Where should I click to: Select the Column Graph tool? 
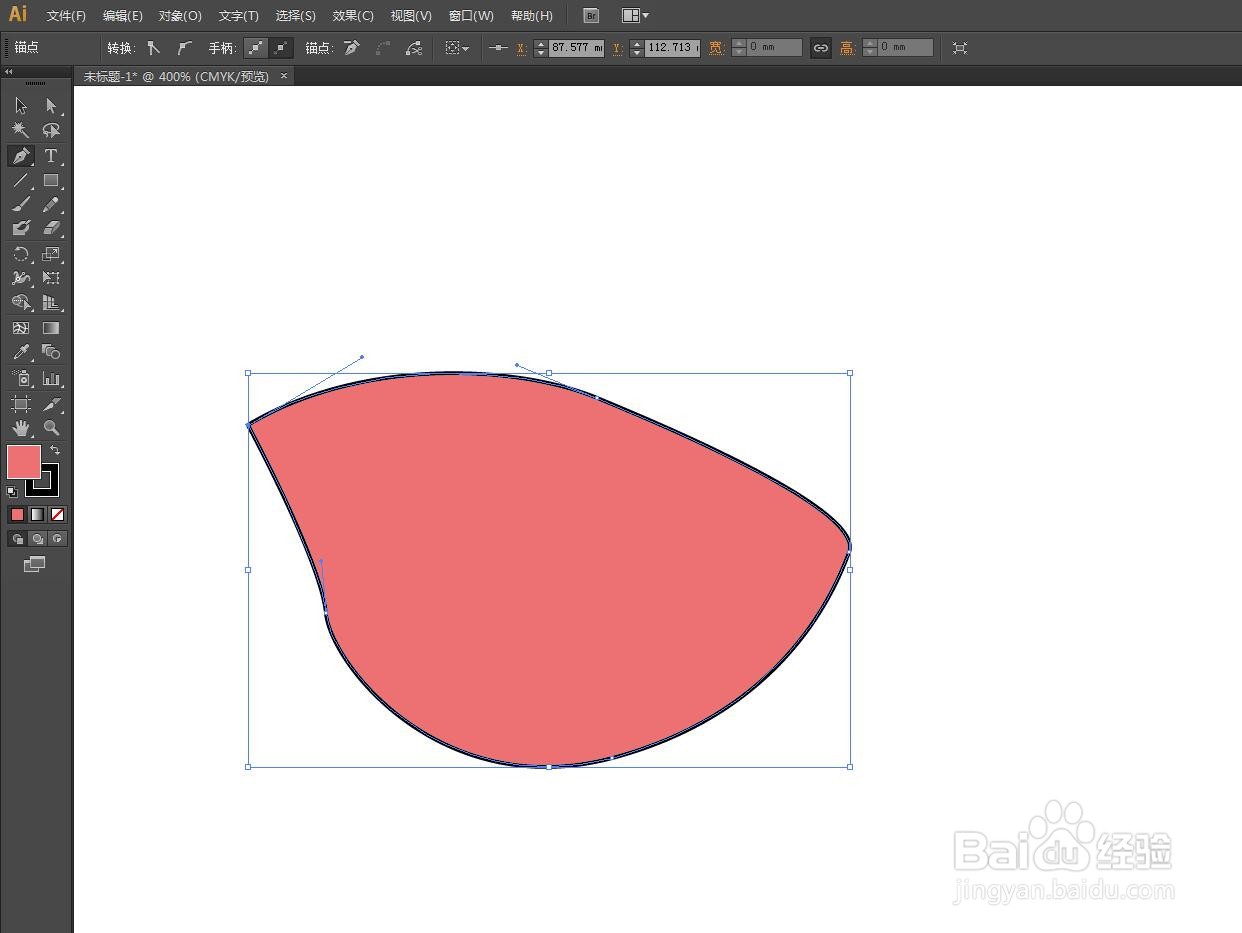pos(51,379)
